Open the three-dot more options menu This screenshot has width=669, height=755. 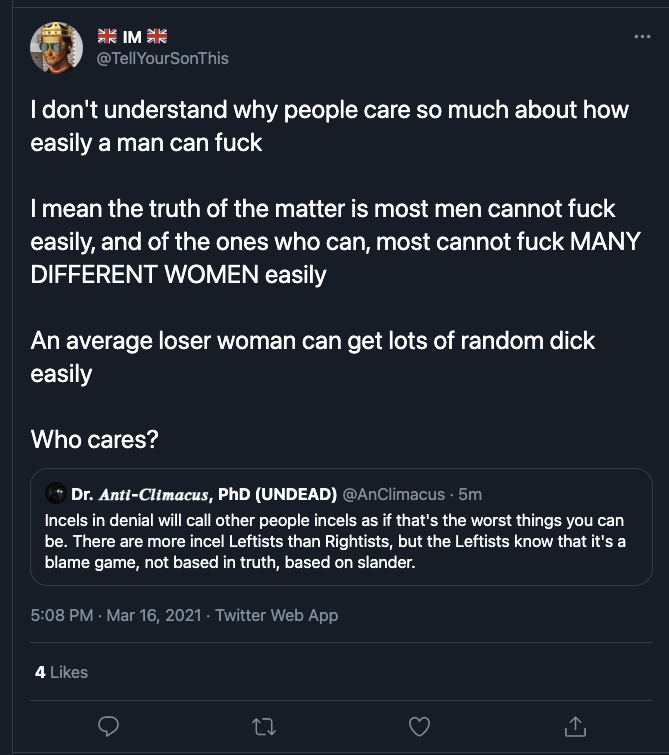tap(643, 37)
